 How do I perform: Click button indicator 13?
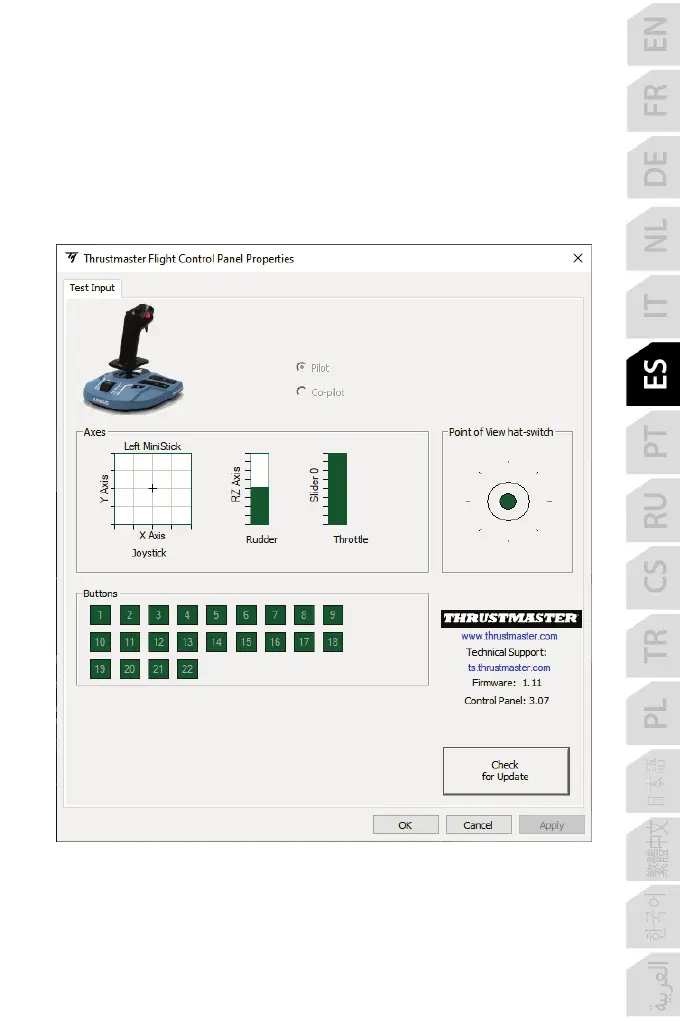click(x=187, y=642)
